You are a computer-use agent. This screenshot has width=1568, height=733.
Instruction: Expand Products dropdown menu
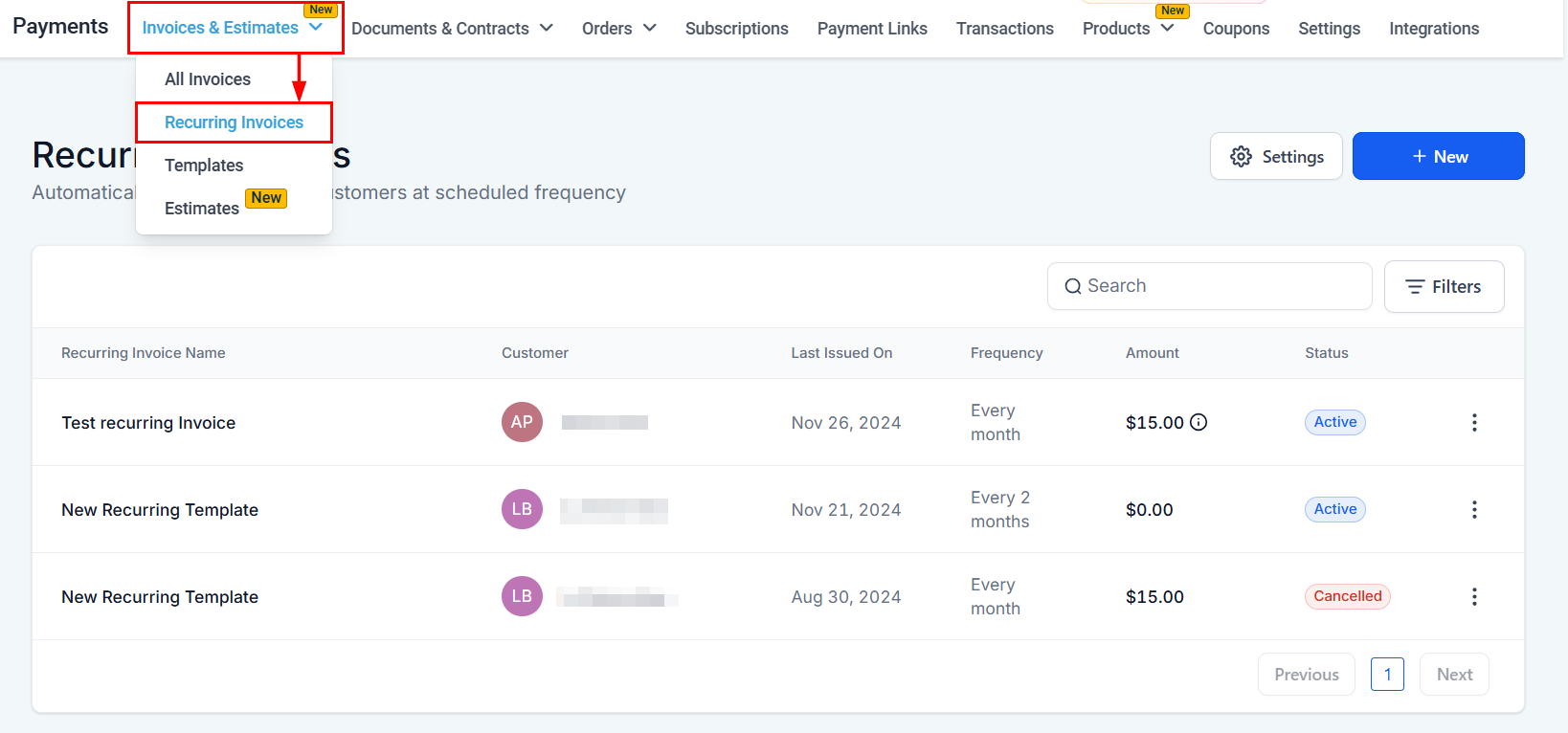[x=1128, y=29]
